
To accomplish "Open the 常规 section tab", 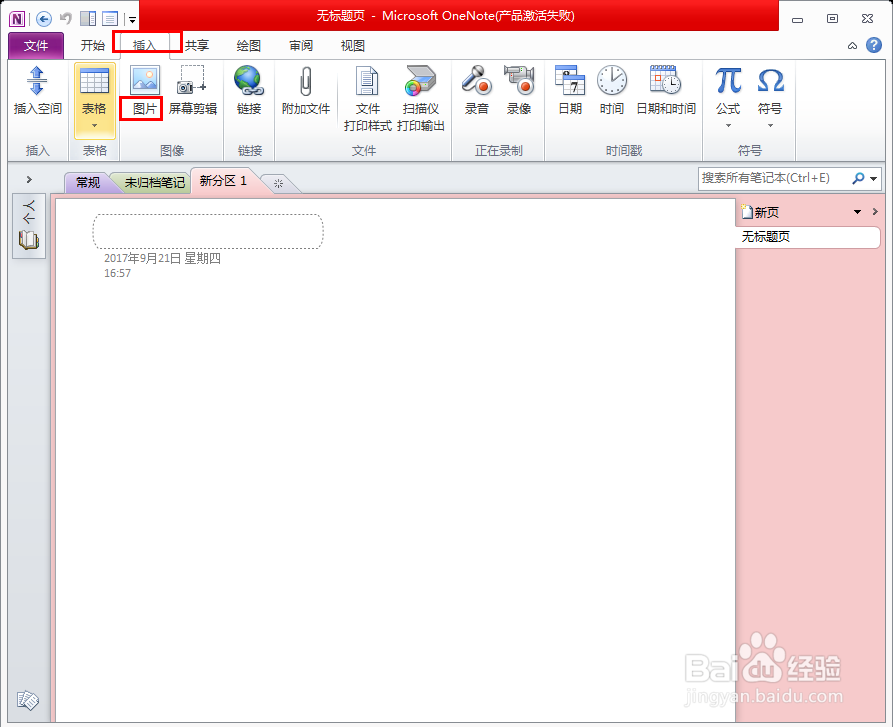I will click(x=88, y=182).
